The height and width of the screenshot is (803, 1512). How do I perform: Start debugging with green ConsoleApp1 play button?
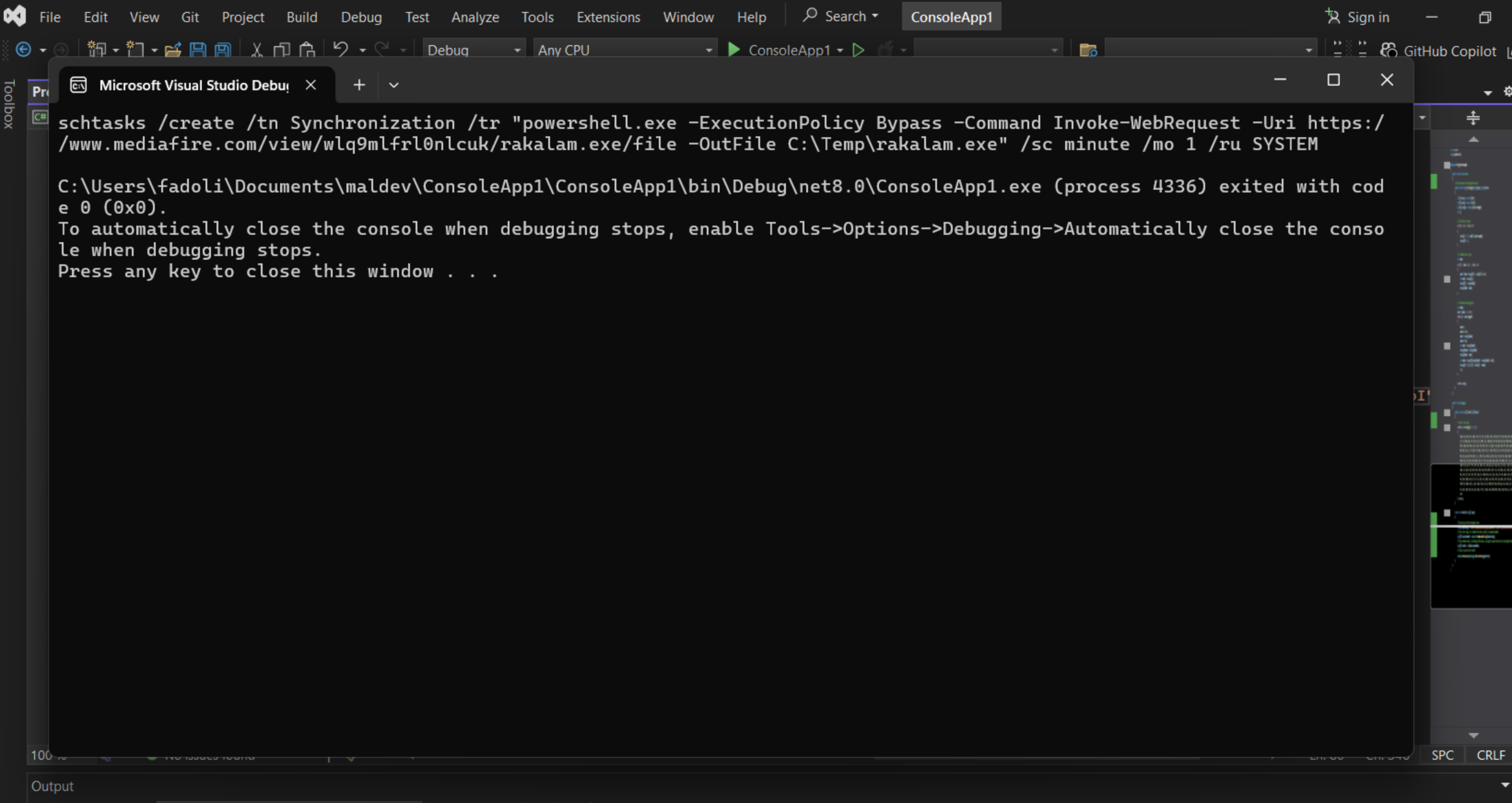click(x=734, y=50)
